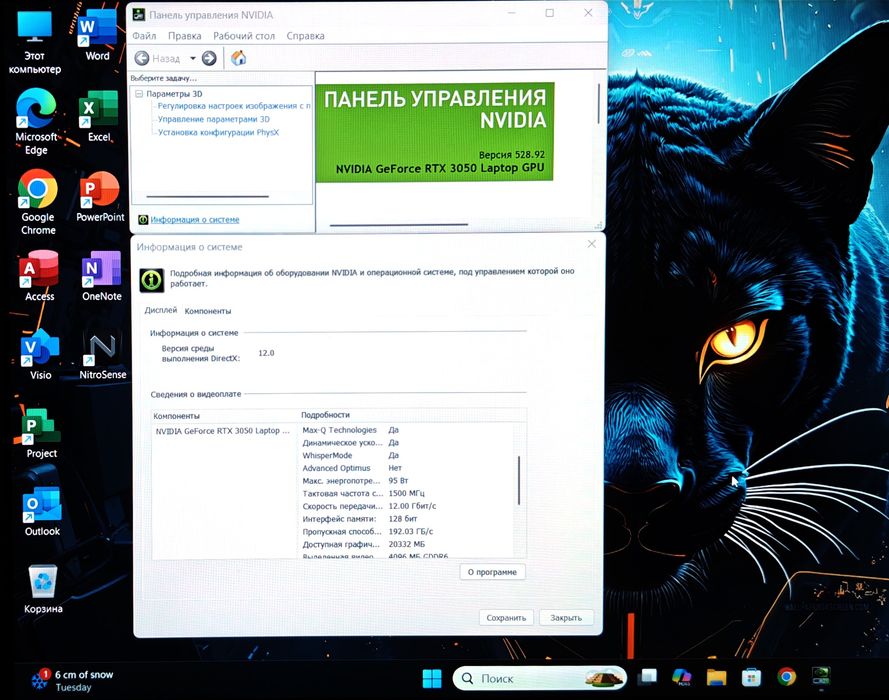The height and width of the screenshot is (700, 889).
Task: Open Chrome from the taskbar
Action: point(786,676)
